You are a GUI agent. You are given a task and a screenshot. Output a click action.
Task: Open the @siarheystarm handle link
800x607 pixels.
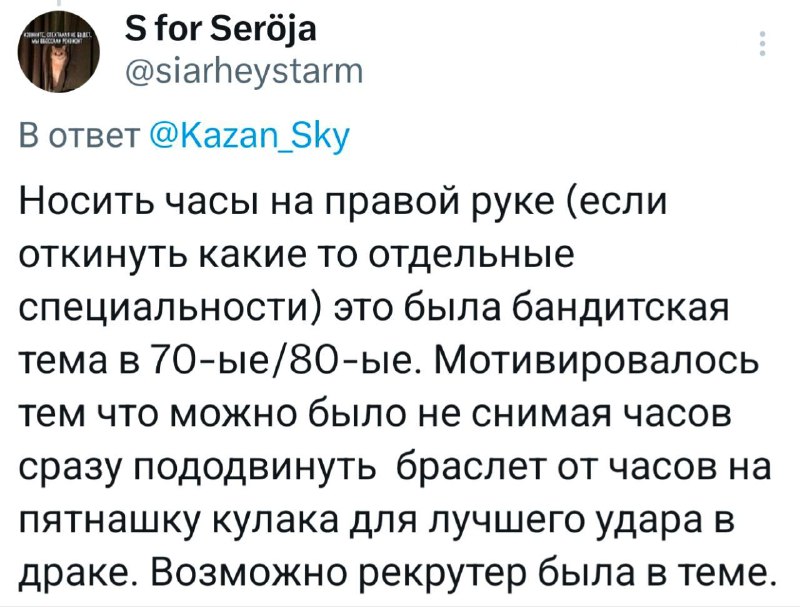click(244, 71)
